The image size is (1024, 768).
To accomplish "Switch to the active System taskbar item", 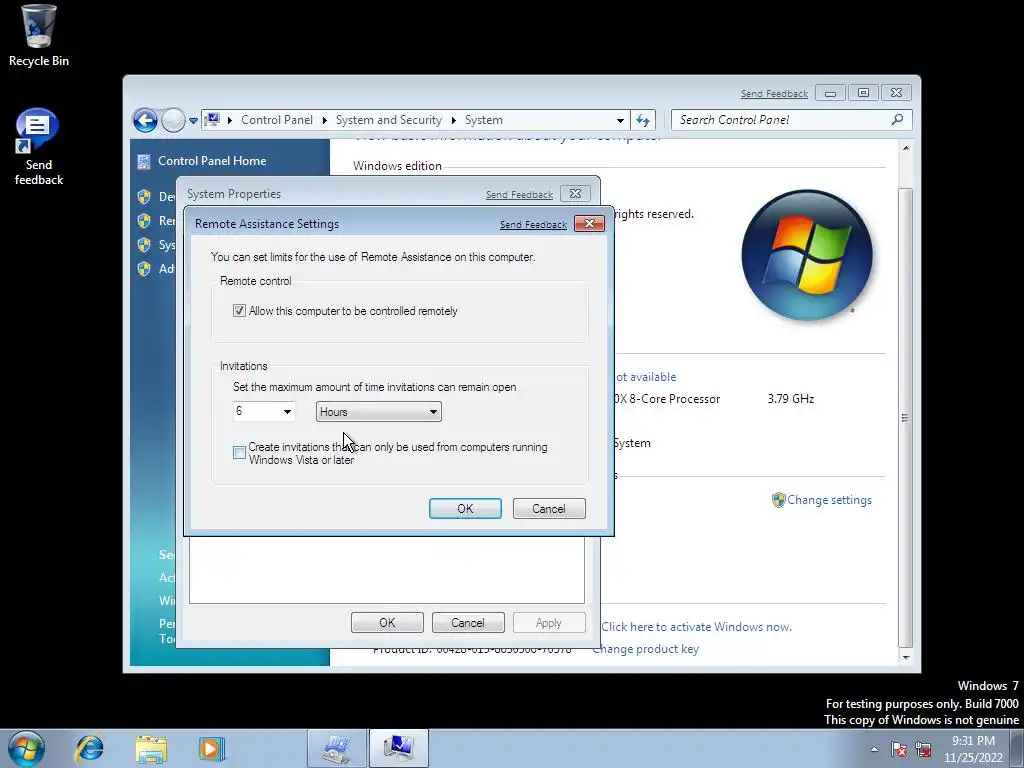I will 398,748.
